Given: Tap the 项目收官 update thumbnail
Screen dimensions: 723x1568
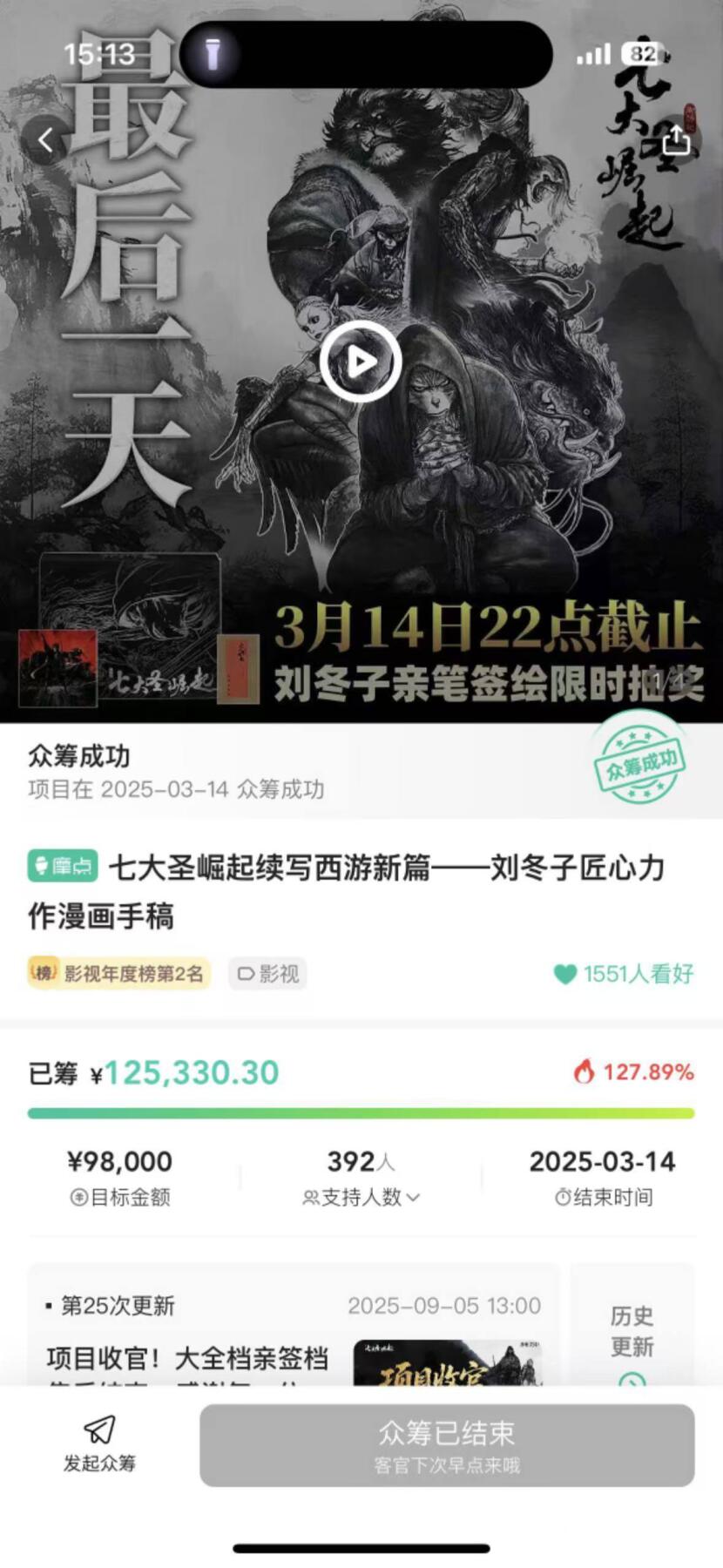Looking at the screenshot, I should click(448, 1362).
